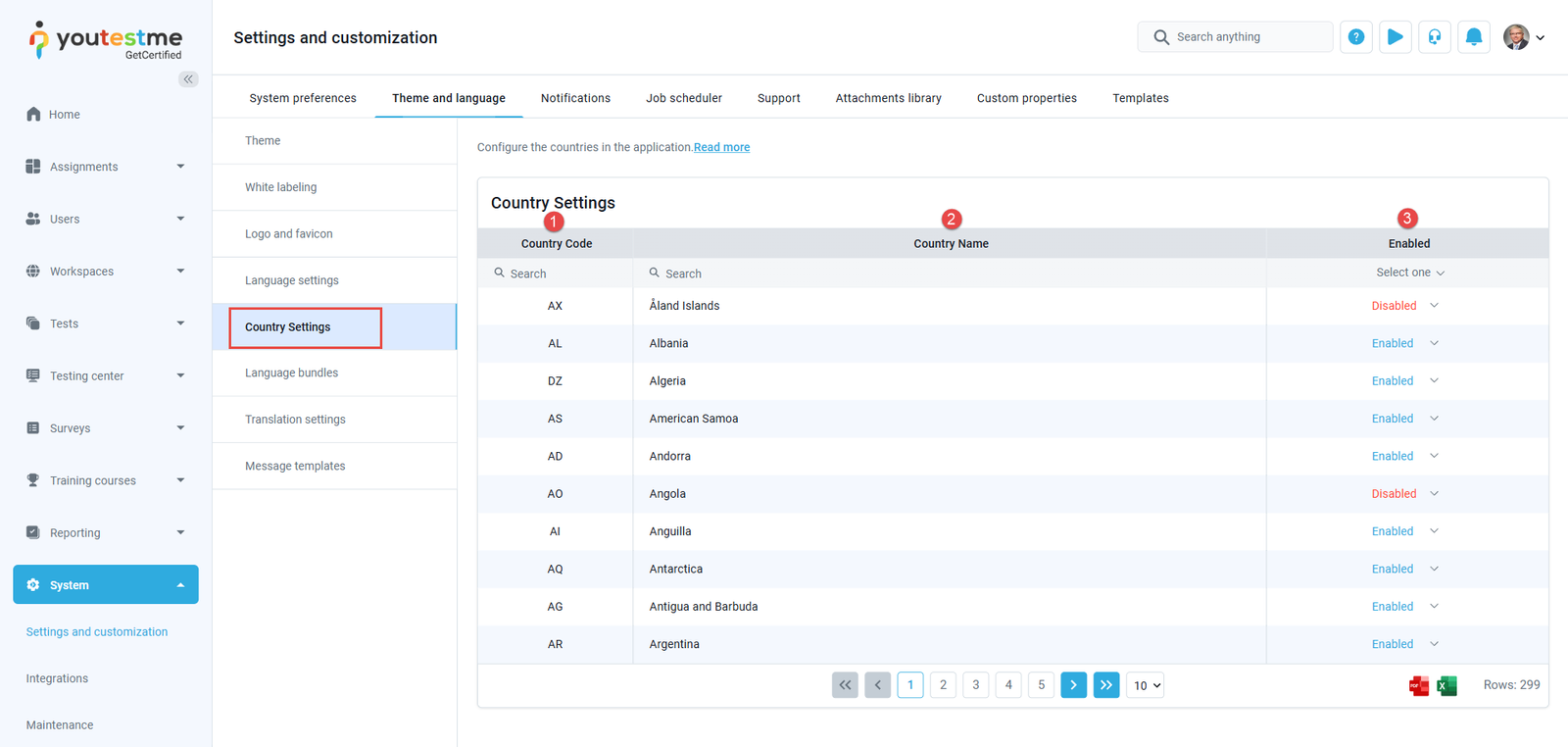Export the country table to PDF
1568x747 pixels.
1418,686
